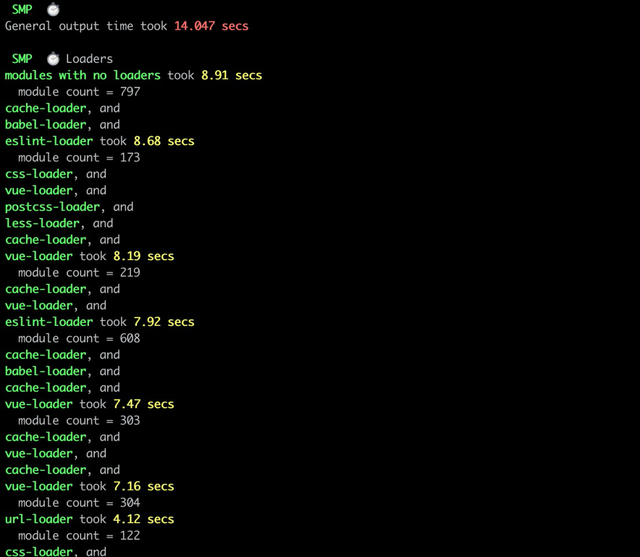Click 'eslint-loader' in the 7.92 secs row
Screen dimensions: 640x557
(49, 322)
